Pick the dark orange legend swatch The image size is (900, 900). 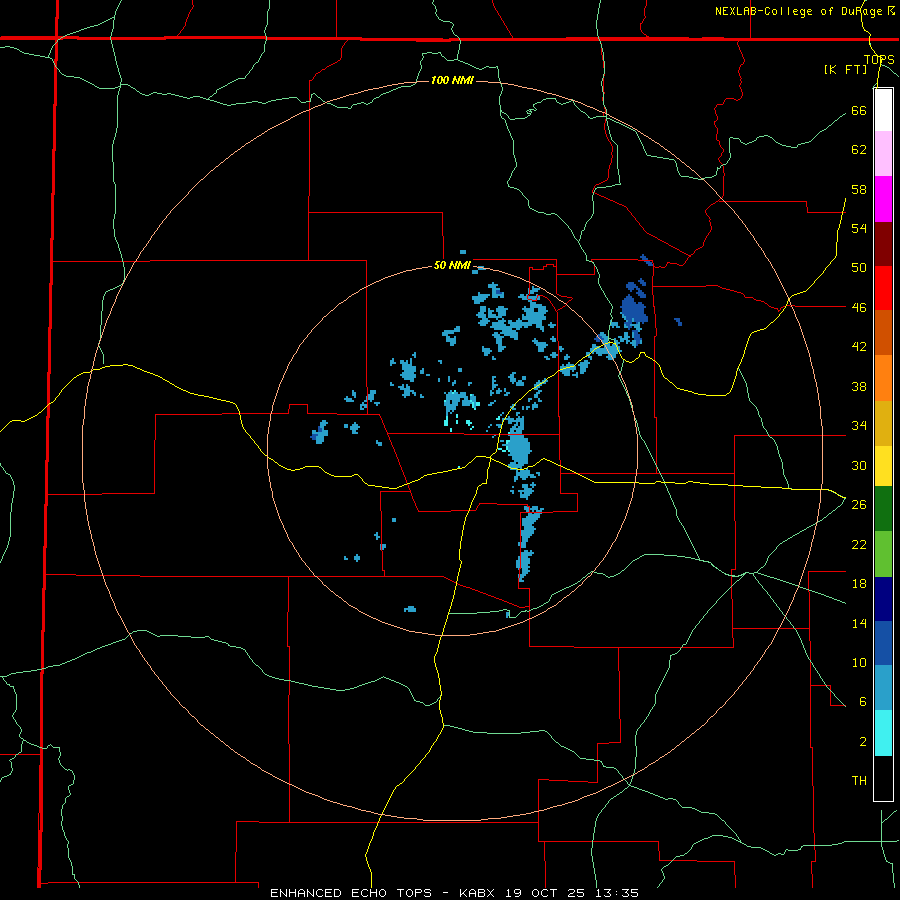click(883, 333)
